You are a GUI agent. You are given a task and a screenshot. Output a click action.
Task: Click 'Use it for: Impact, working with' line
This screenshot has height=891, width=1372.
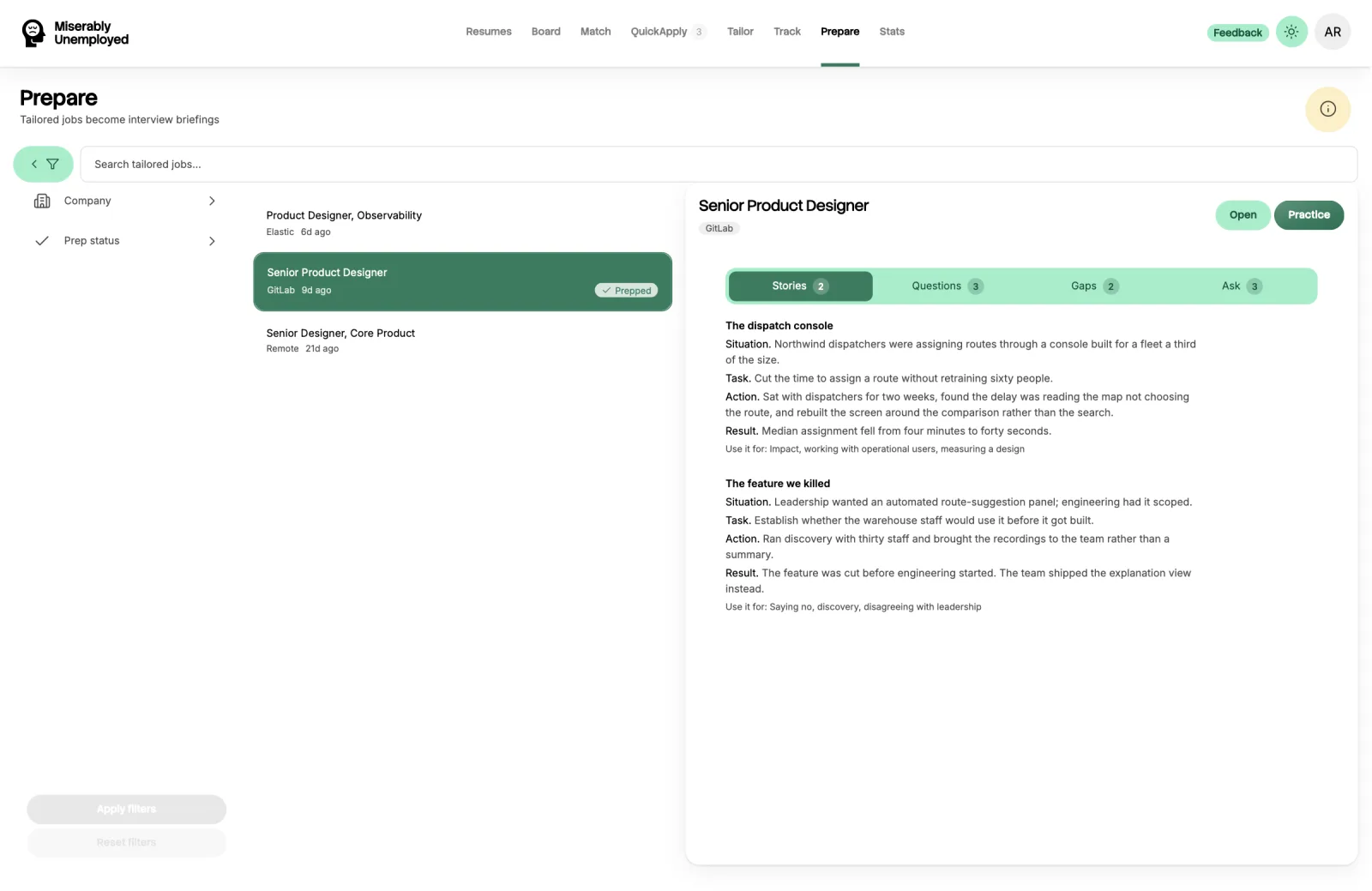[x=875, y=449]
